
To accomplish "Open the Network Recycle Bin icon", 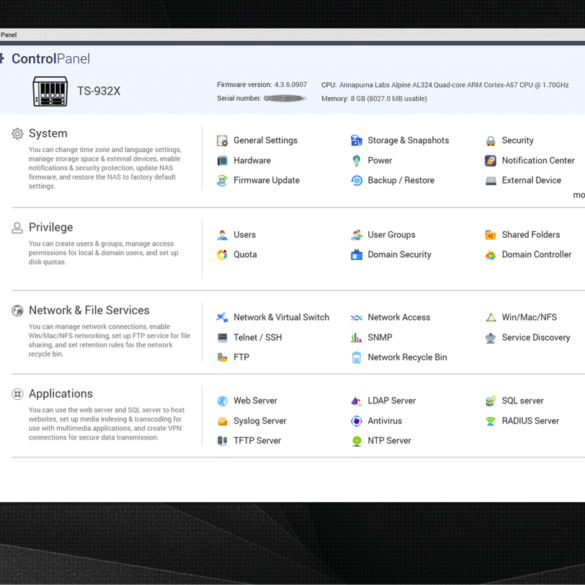I will point(357,357).
